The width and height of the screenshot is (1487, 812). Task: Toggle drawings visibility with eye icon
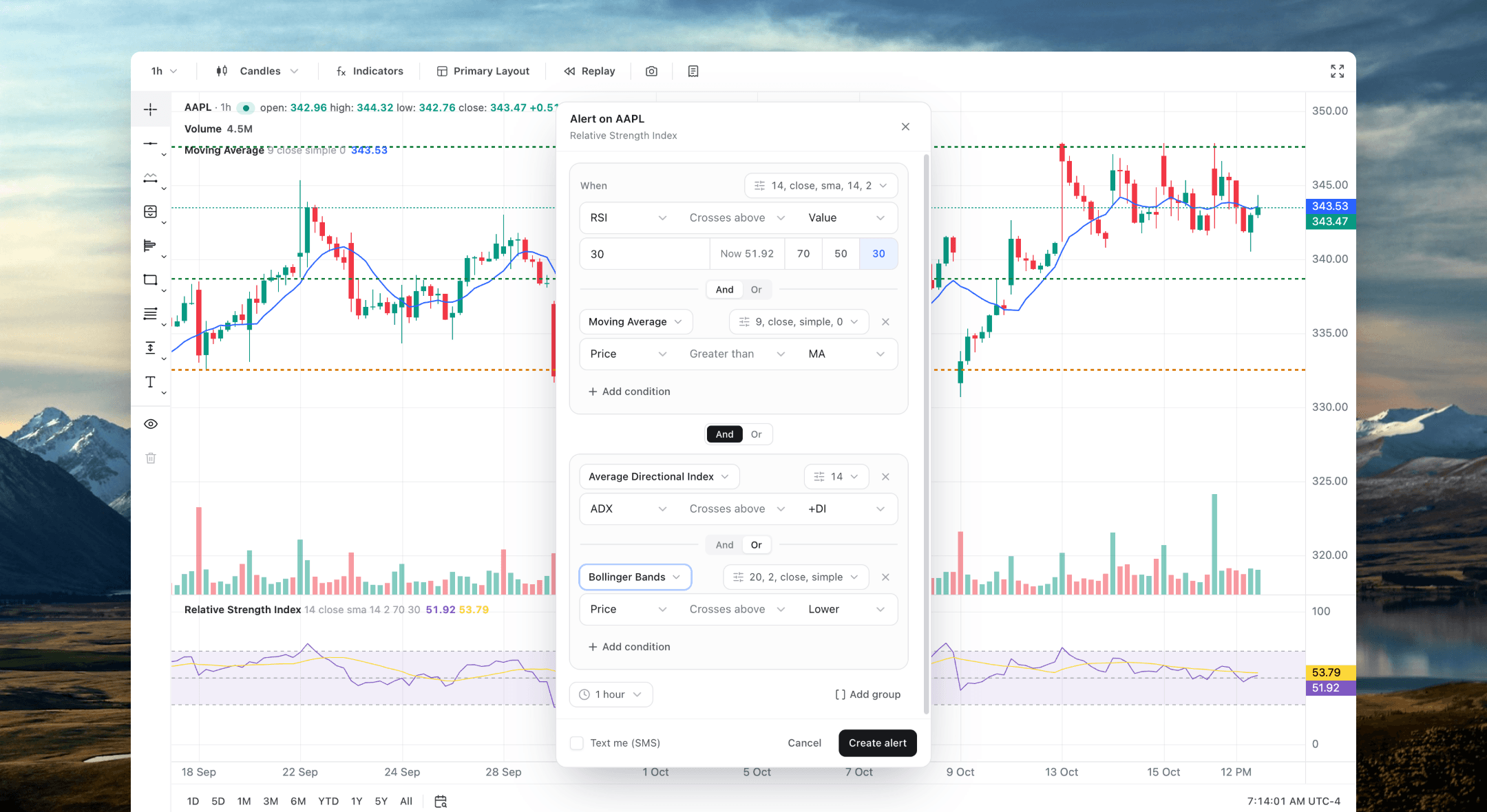tap(151, 424)
